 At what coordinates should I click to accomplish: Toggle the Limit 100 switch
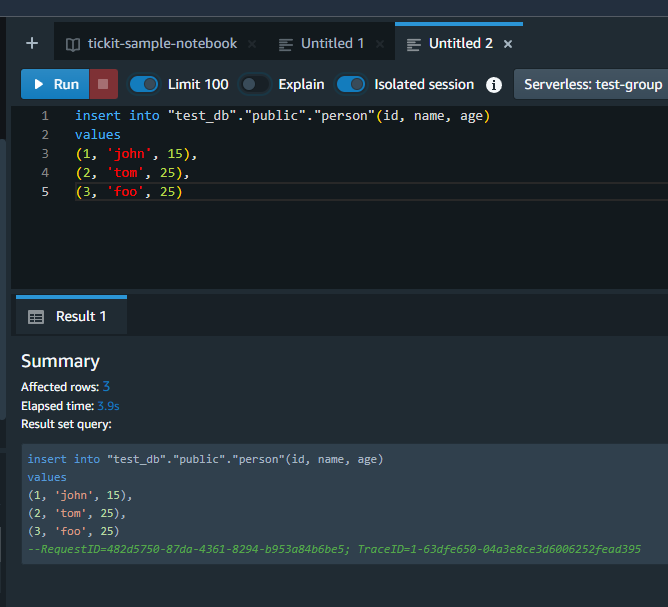pyautogui.click(x=145, y=84)
